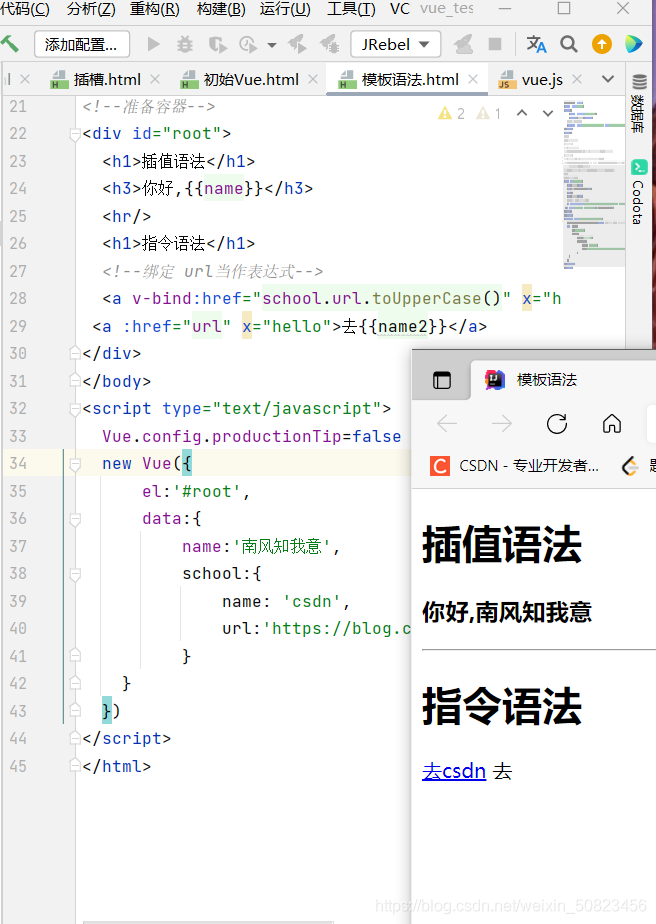Open the profiler dropdown arrow
The image size is (656, 924).
pyautogui.click(x=272, y=45)
